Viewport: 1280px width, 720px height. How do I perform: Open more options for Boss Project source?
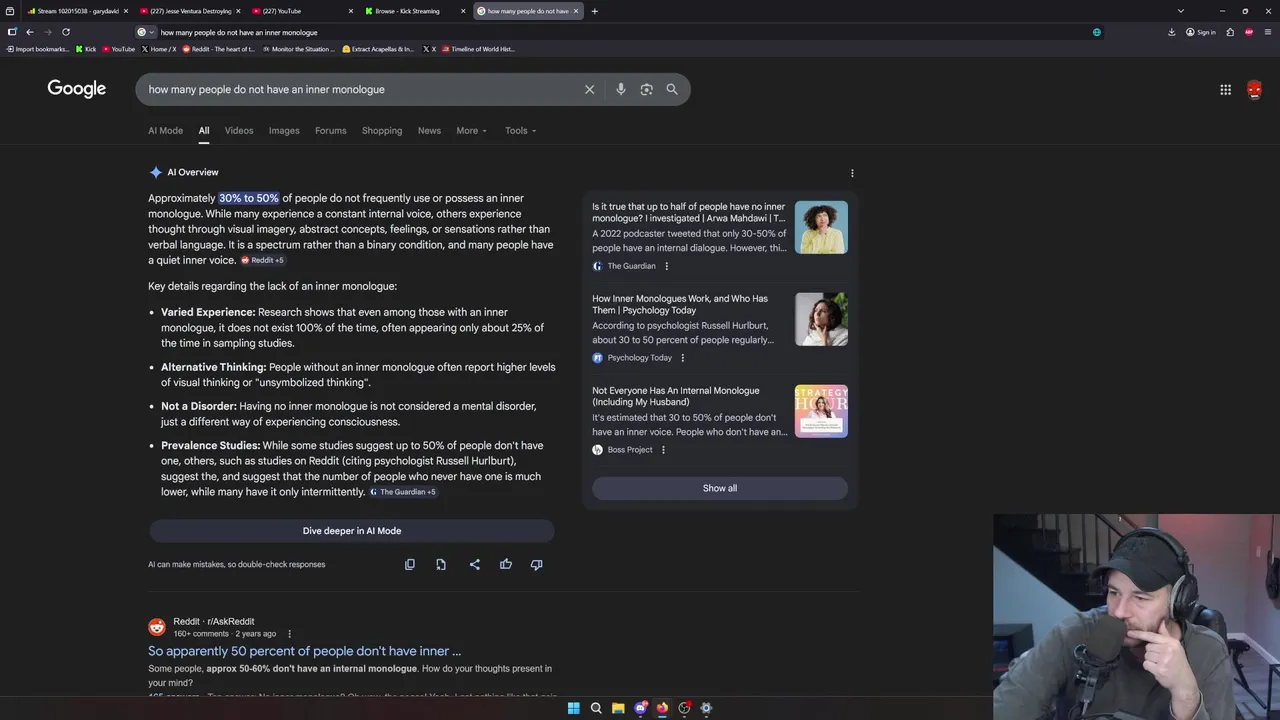[662, 450]
